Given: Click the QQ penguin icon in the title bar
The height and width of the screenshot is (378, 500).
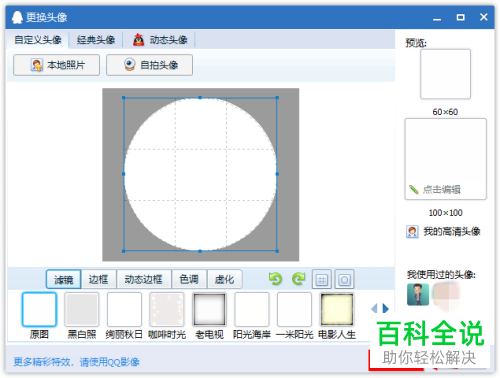Looking at the screenshot, I should click(x=17, y=17).
